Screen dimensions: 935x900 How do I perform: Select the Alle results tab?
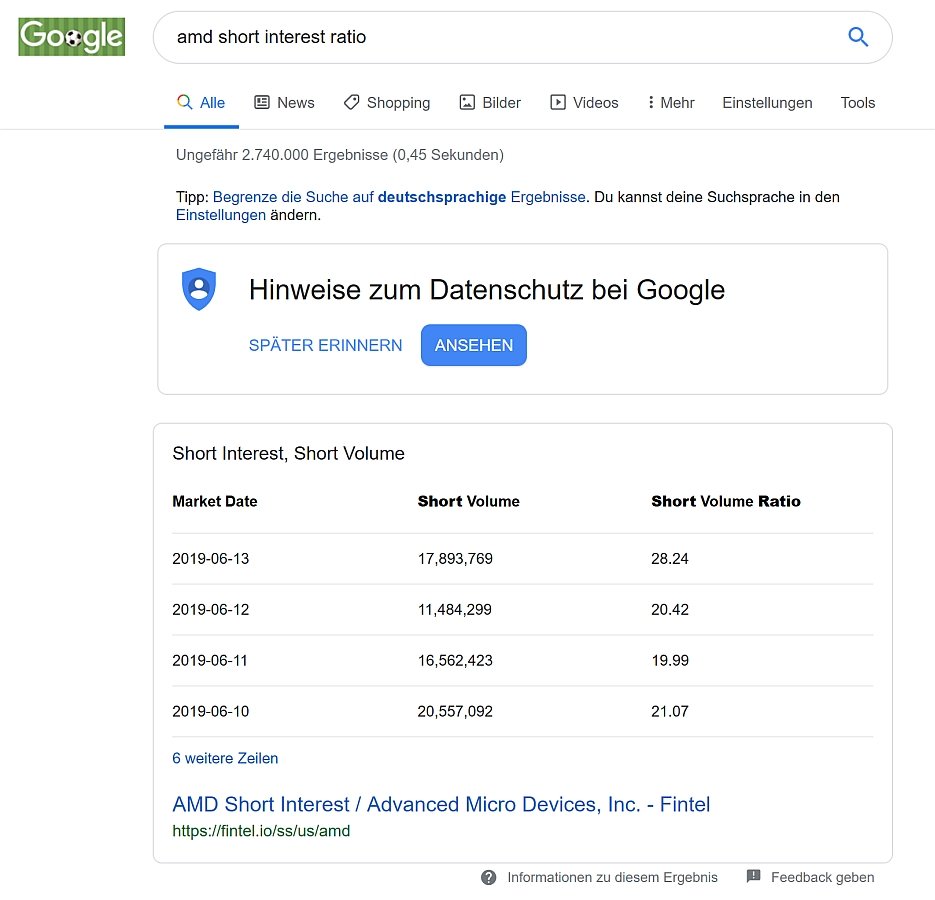coord(201,102)
